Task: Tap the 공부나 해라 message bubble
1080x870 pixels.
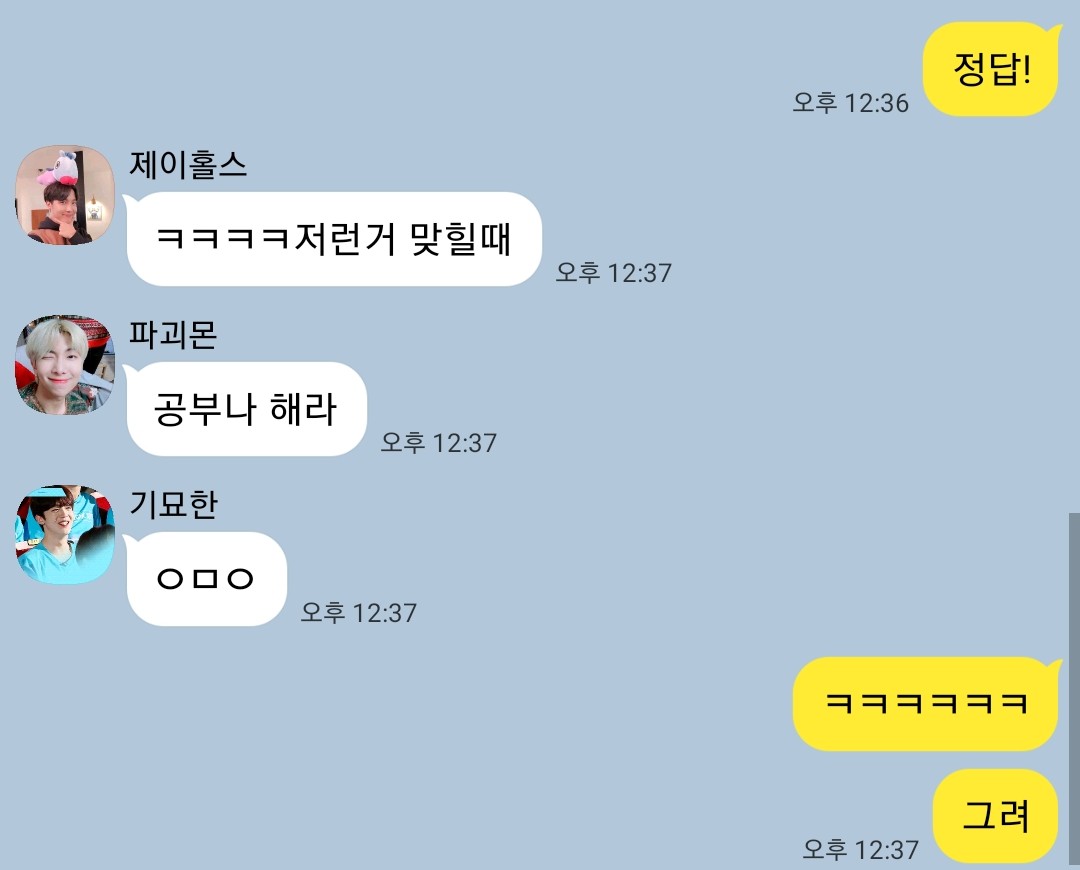Action: click(246, 409)
